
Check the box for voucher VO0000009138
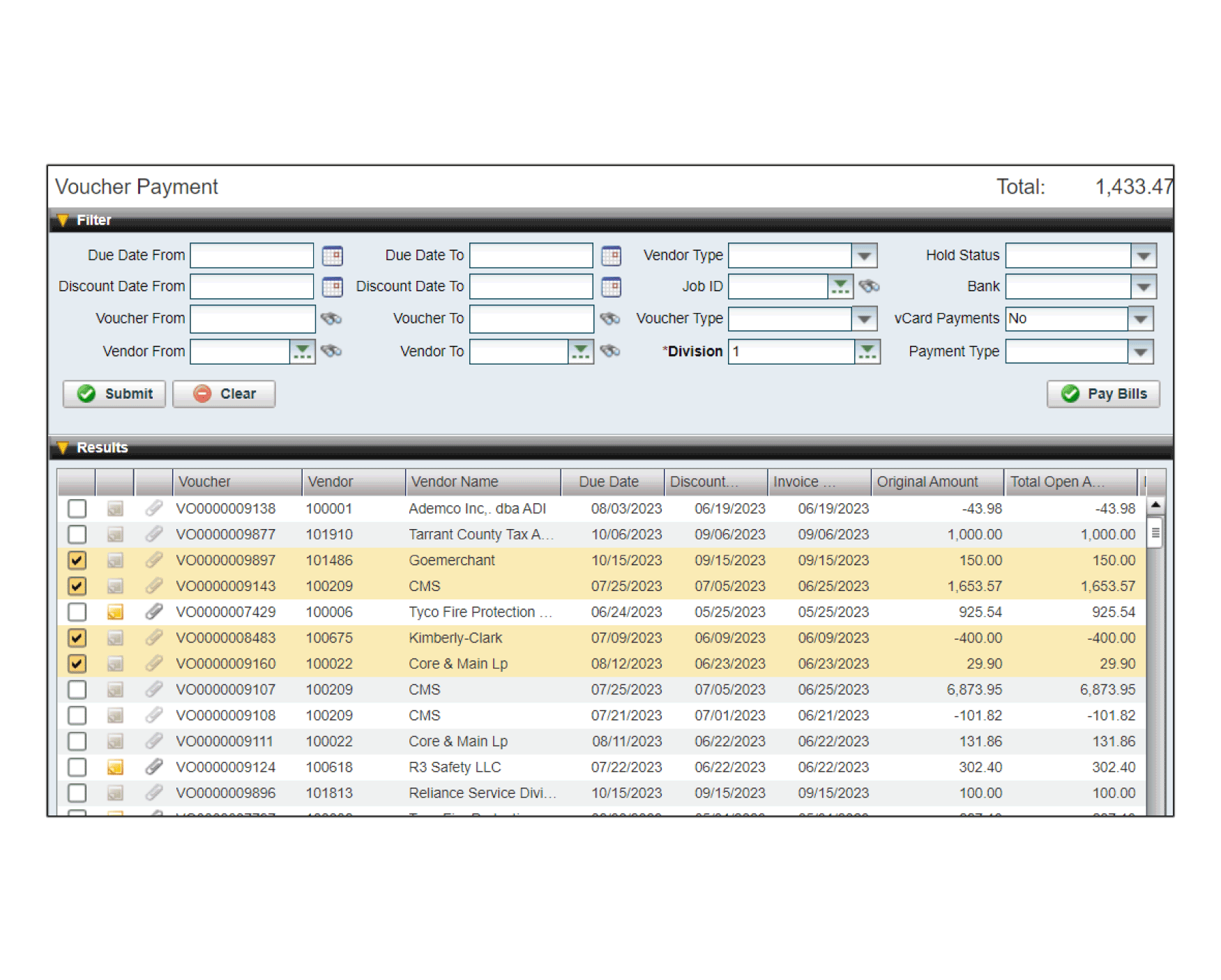point(77,509)
